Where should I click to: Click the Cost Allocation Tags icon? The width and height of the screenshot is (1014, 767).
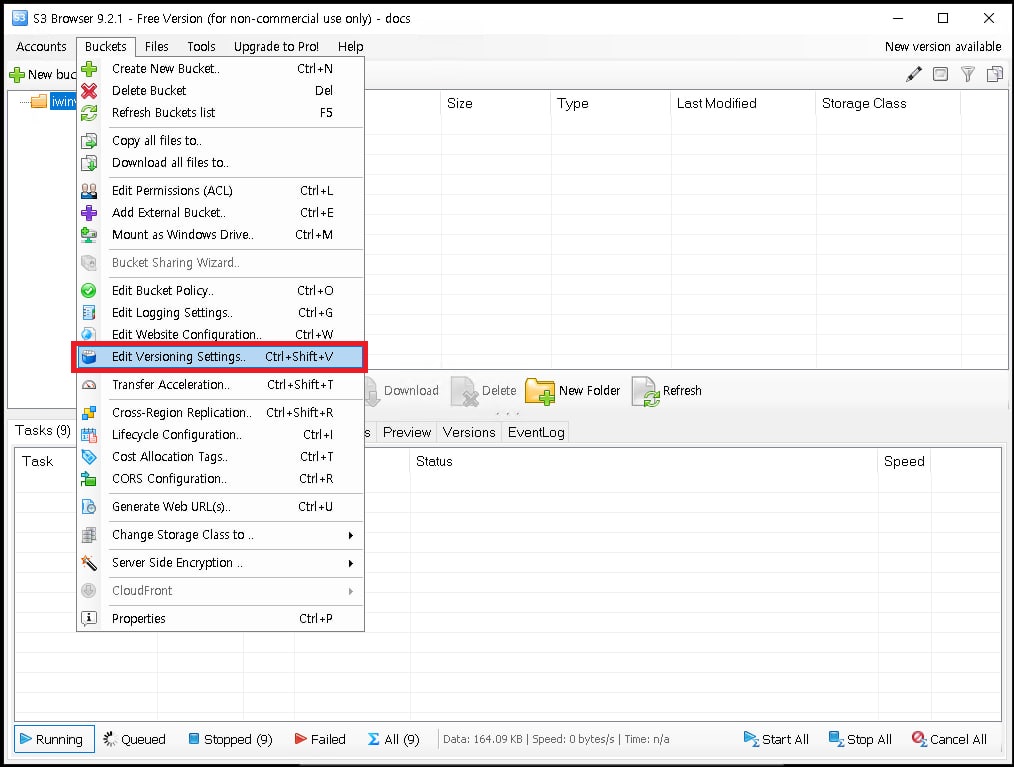(x=89, y=457)
